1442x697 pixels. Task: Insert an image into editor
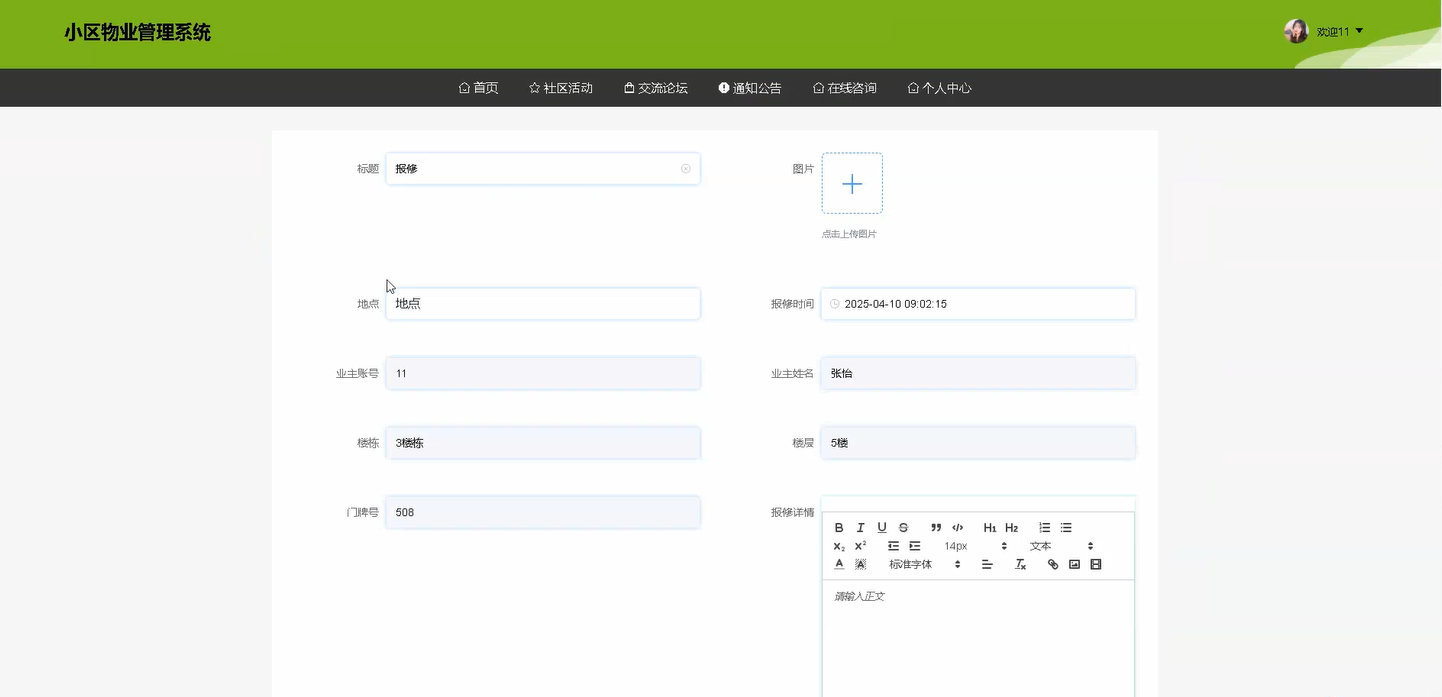pos(1074,564)
